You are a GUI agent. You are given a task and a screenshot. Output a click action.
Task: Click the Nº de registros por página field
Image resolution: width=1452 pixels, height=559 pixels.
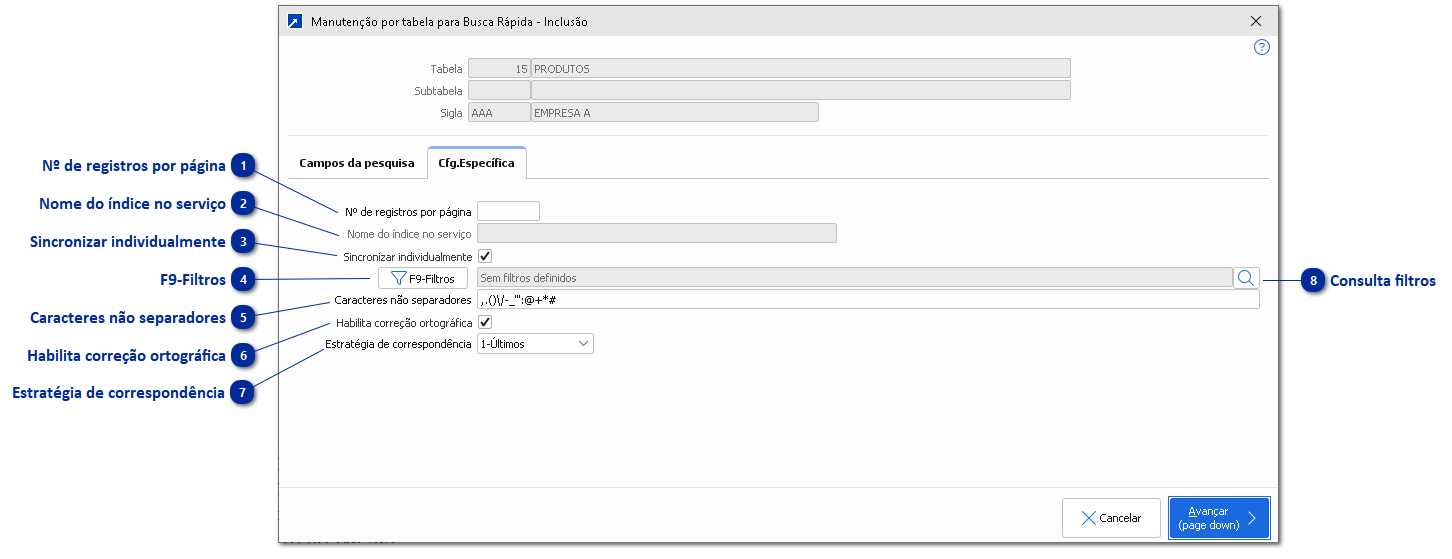(x=508, y=211)
